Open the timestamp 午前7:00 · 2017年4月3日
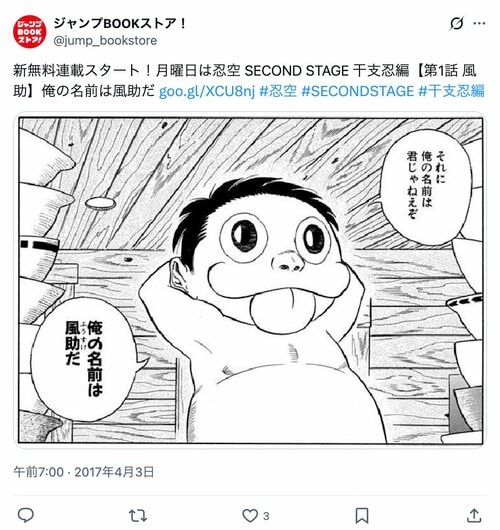The image size is (500, 530). pos(84,472)
